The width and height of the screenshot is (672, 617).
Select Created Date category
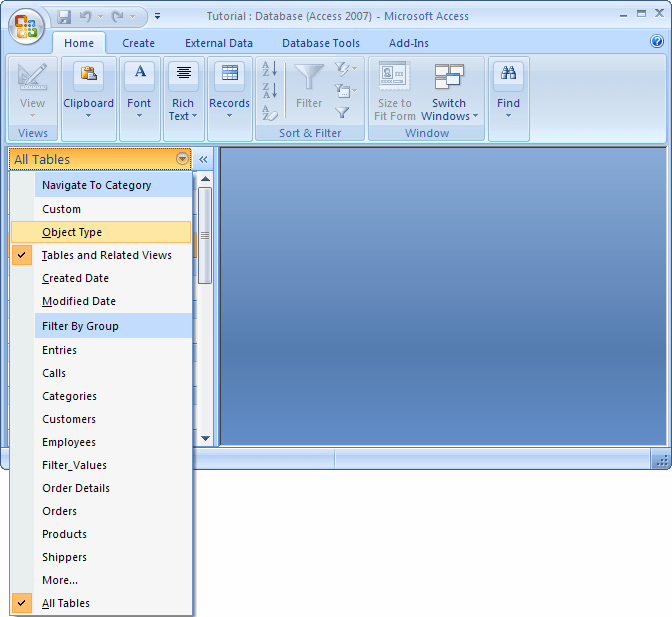[101, 279]
